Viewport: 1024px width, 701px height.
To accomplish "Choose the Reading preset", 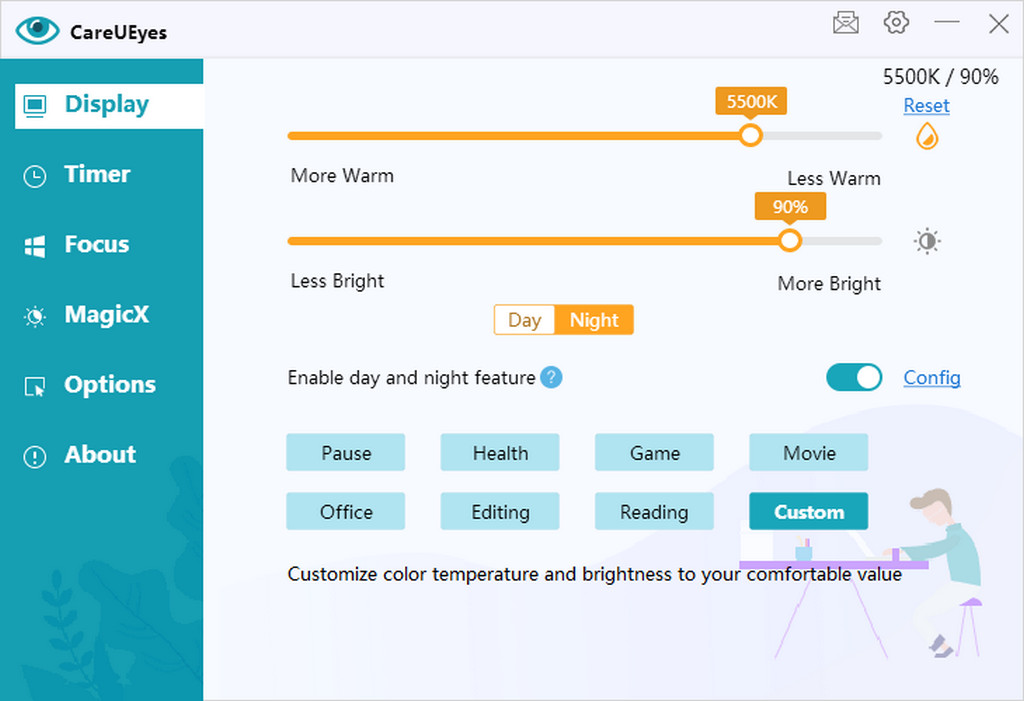I will click(x=654, y=511).
